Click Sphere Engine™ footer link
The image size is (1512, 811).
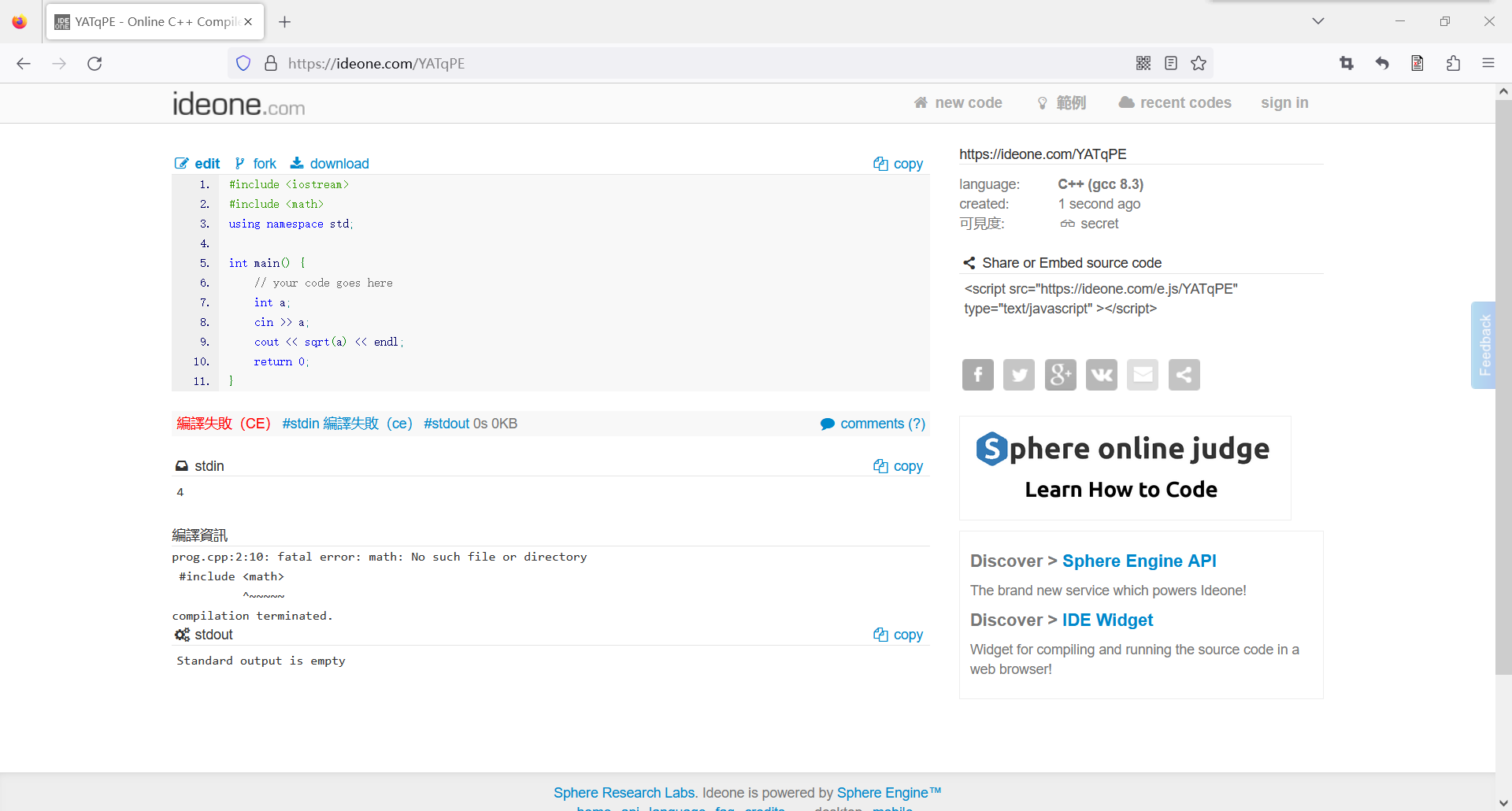tap(889, 793)
